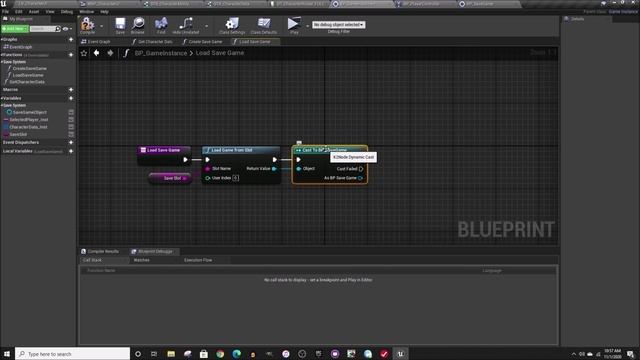Add a new macro with plus icon
640x360 pixels.
(x=71, y=89)
